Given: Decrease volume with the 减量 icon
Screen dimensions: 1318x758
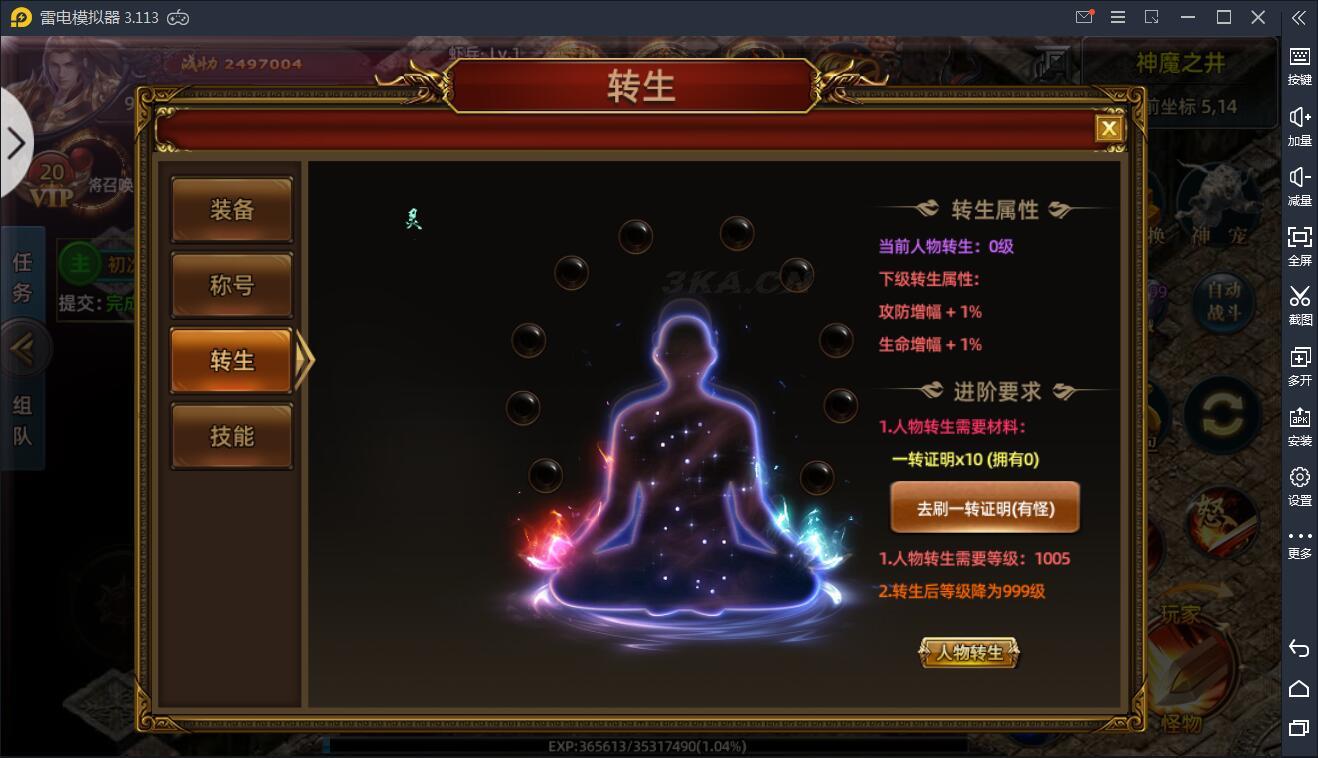Looking at the screenshot, I should (x=1299, y=186).
